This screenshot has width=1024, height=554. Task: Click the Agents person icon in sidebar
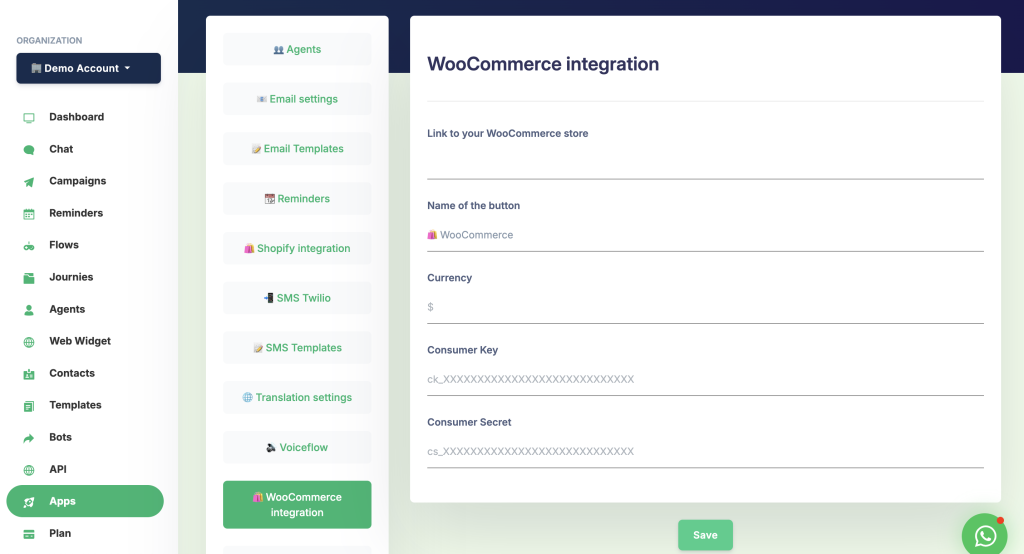[x=29, y=310]
